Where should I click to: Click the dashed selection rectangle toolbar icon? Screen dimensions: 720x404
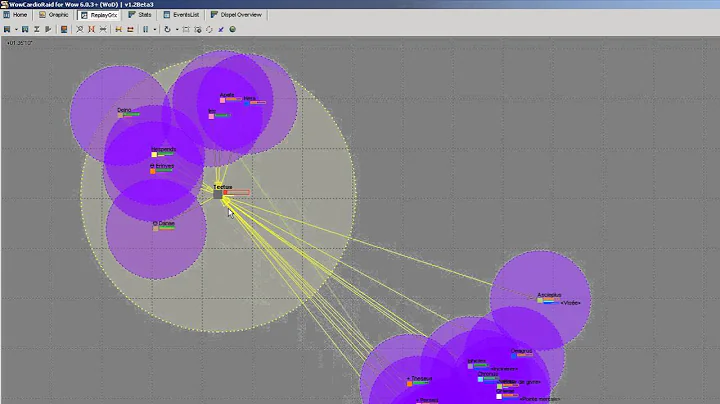coord(186,29)
